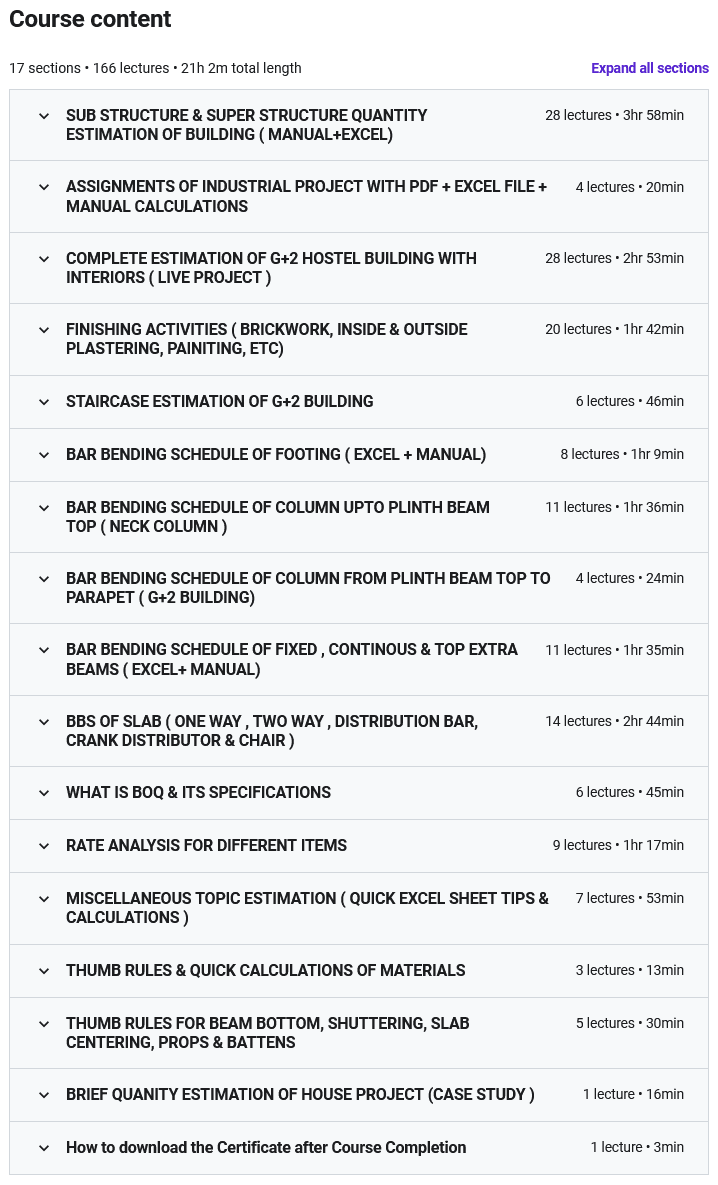The image size is (718, 1185).
Task: Expand the ASSIGNMENTS OF INDUSTRIAL PROJECT chevron
Action: coord(44,187)
